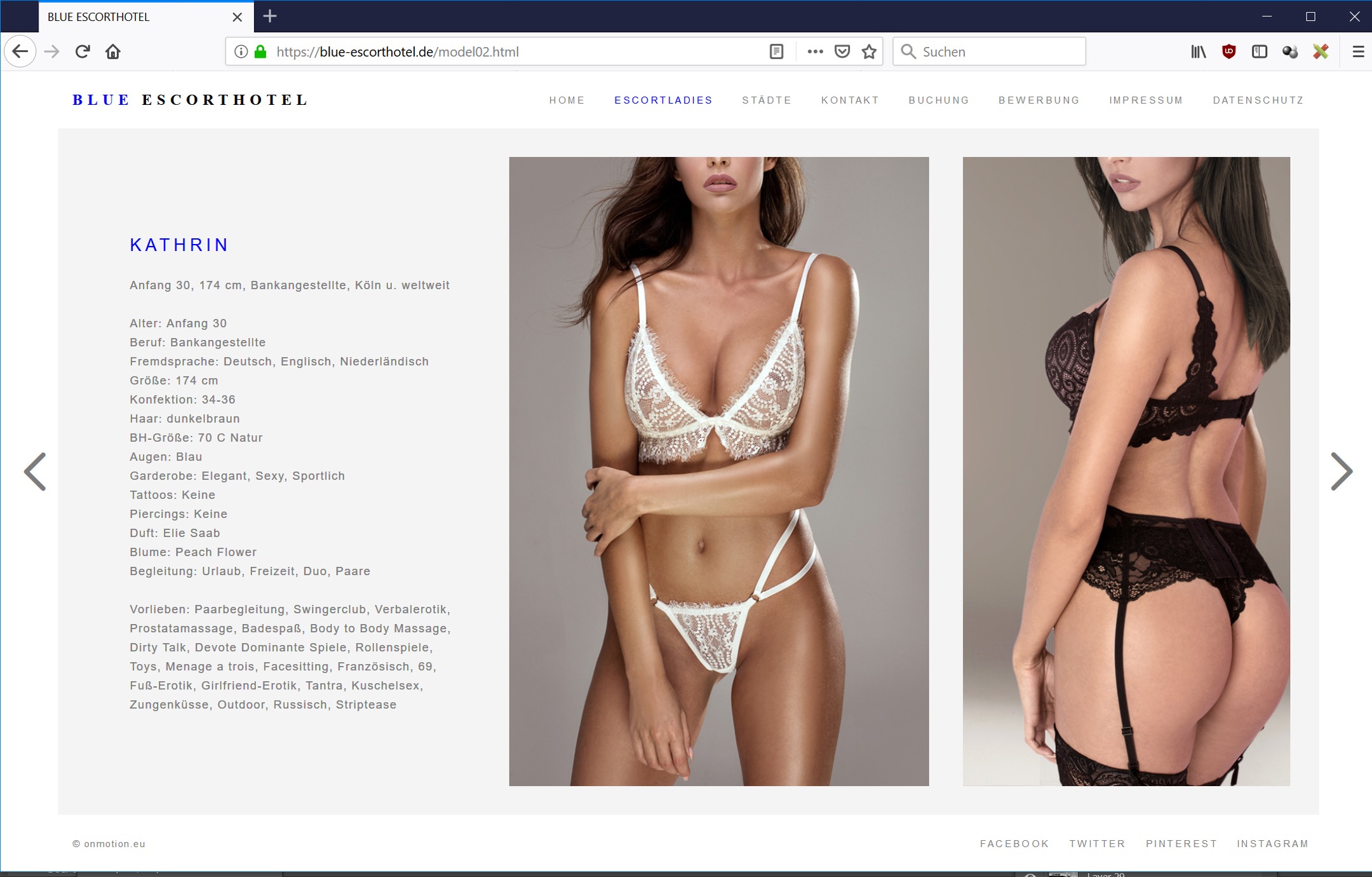The width and height of the screenshot is (1372, 877).
Task: Click the 'Duft: Elie Saab' line
Action: (x=175, y=533)
